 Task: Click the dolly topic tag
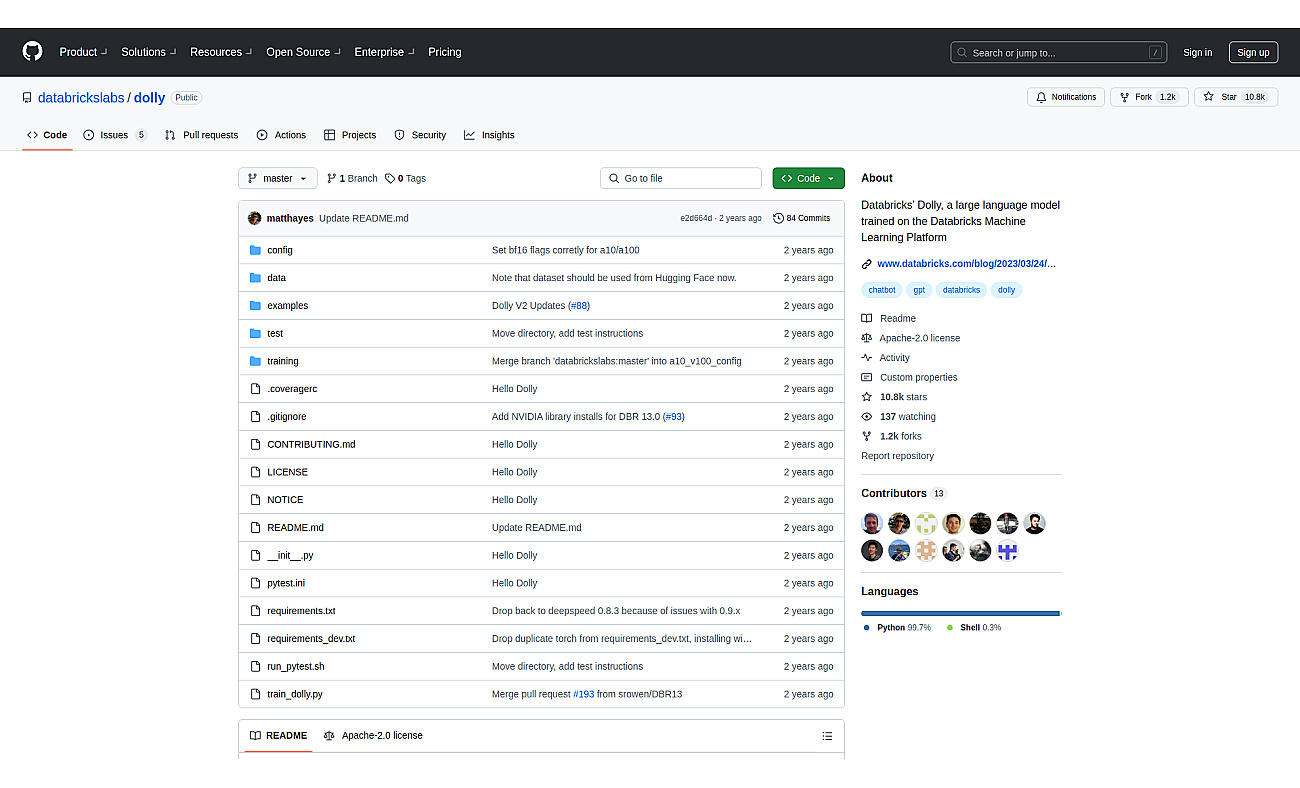[x=1006, y=290]
